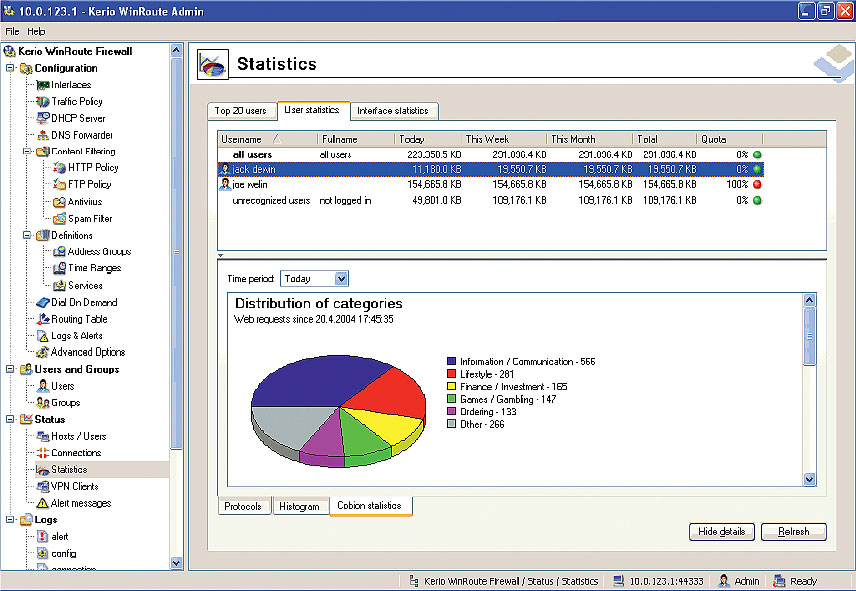Click the Traffic Policy icon in tree
The image size is (856, 591).
43,102
